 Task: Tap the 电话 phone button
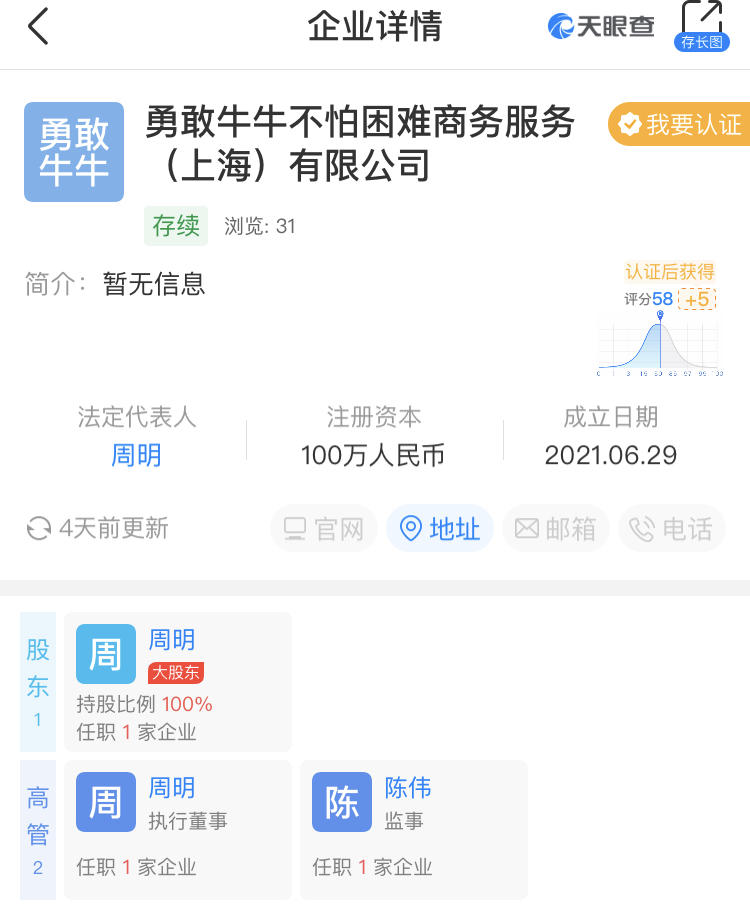tap(672, 529)
